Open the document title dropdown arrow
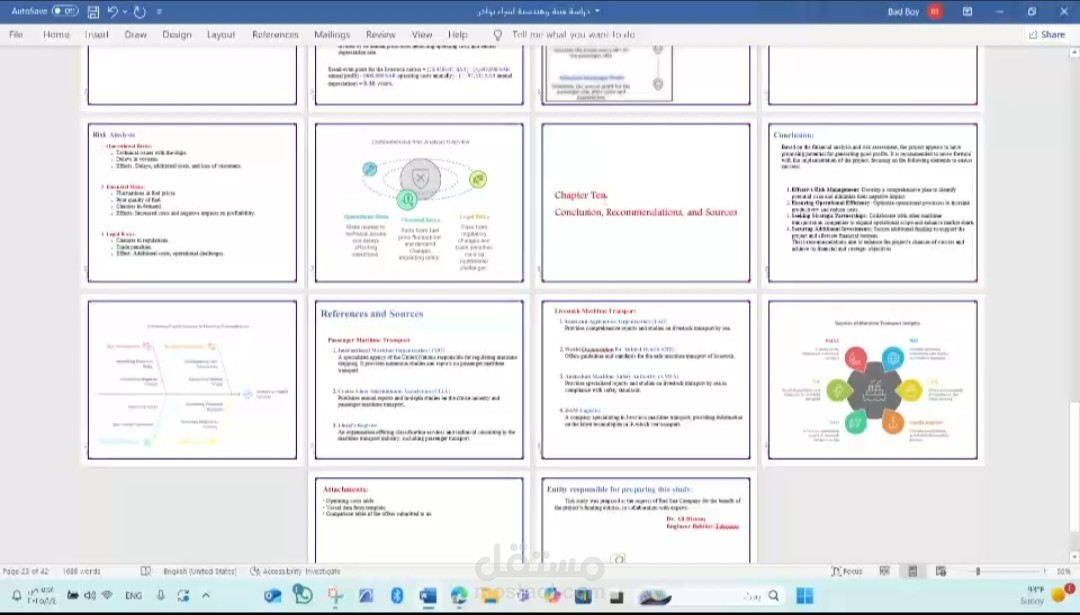Screen dimensions: 1080x615 (x=597, y=11)
